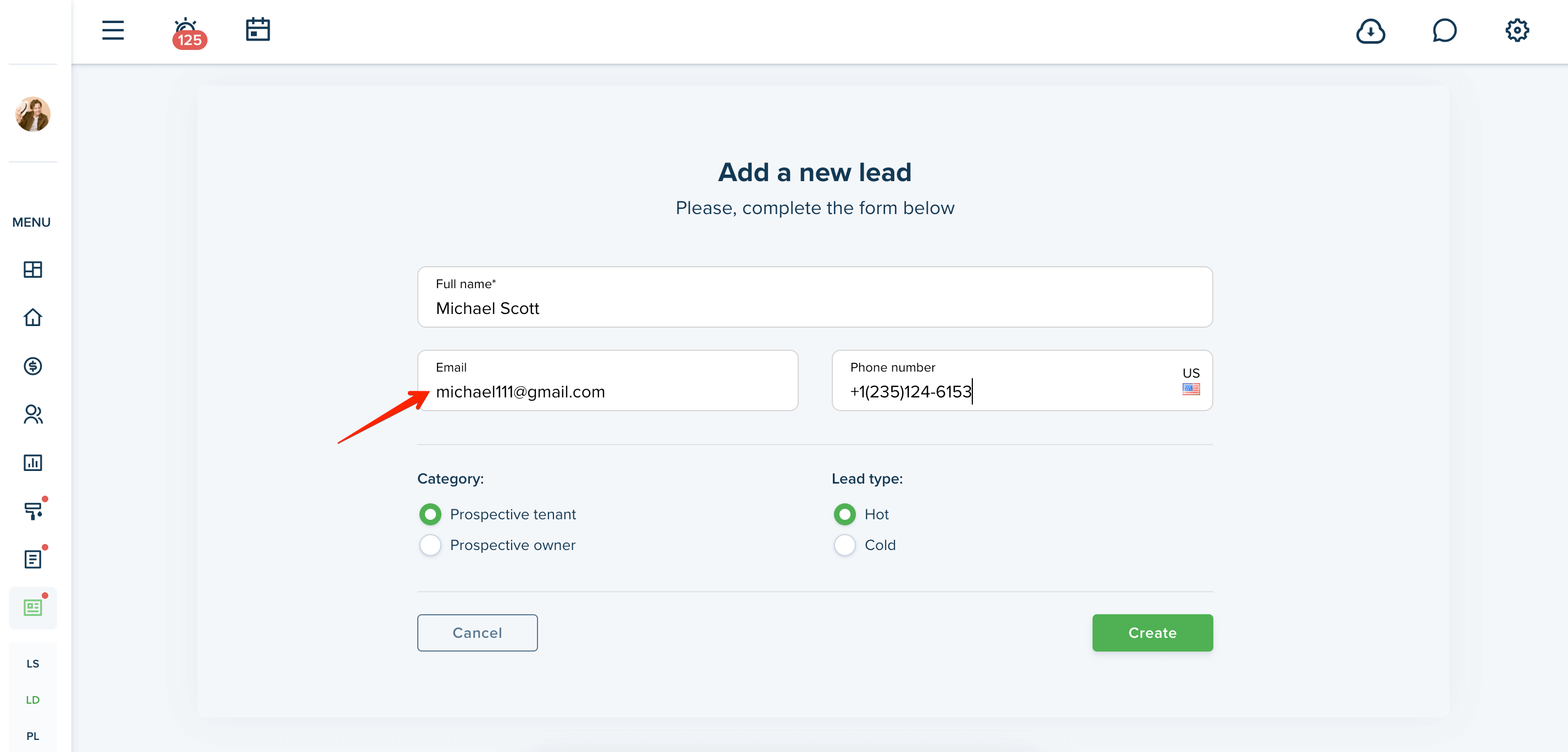
Task: Open the house properties icon in sidebar
Action: [33, 318]
